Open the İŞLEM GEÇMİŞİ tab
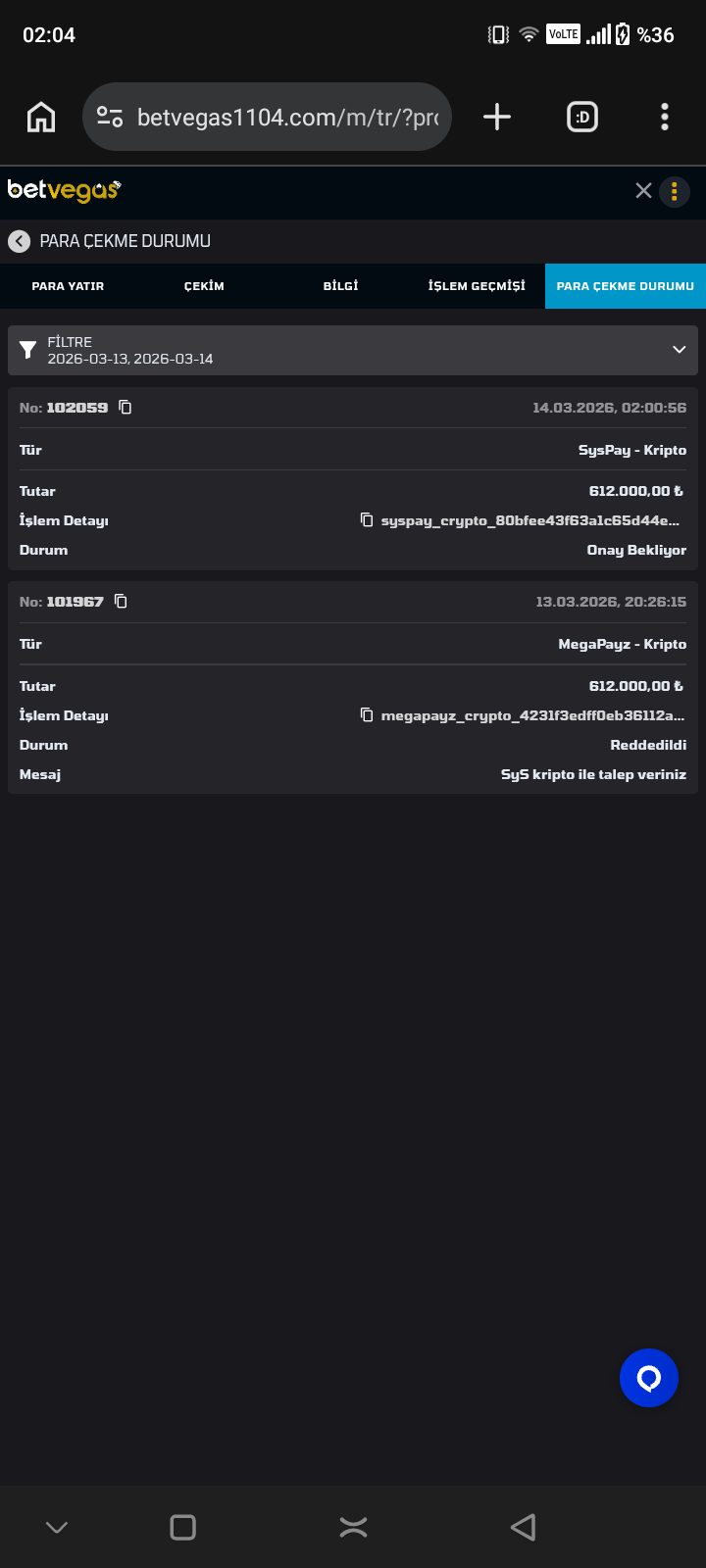This screenshot has width=706, height=1568. click(x=477, y=286)
